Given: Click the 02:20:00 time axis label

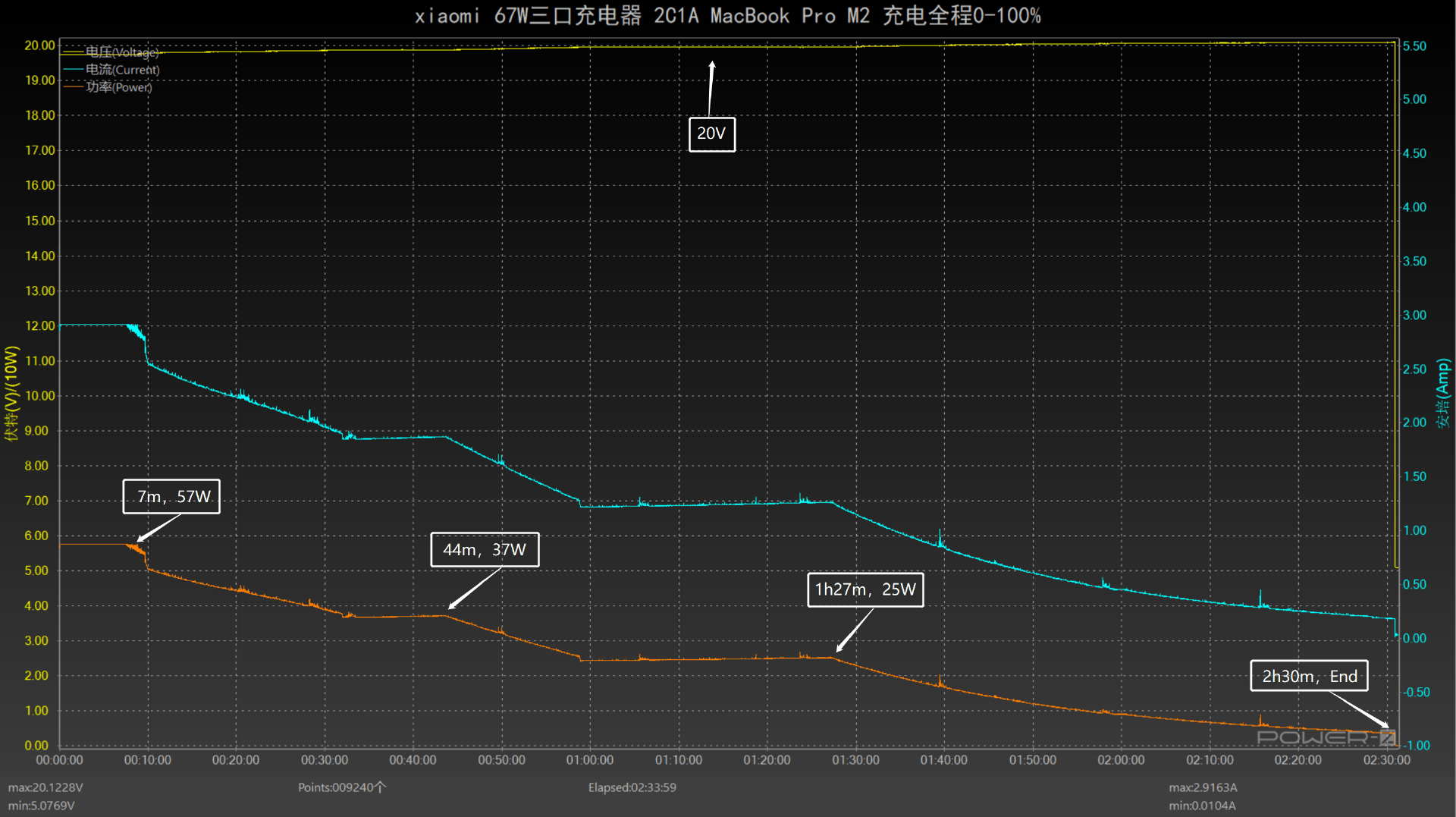Looking at the screenshot, I should 1298,760.
